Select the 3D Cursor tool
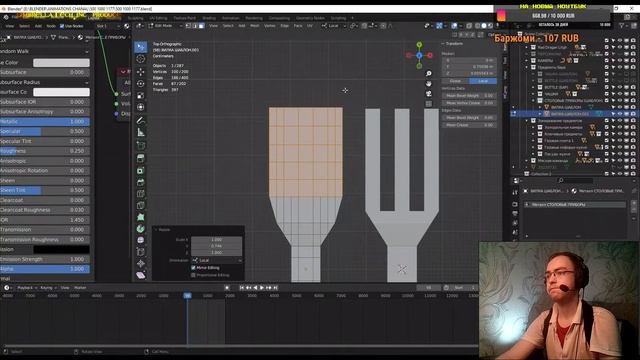The width and height of the screenshot is (640, 360). (140, 59)
